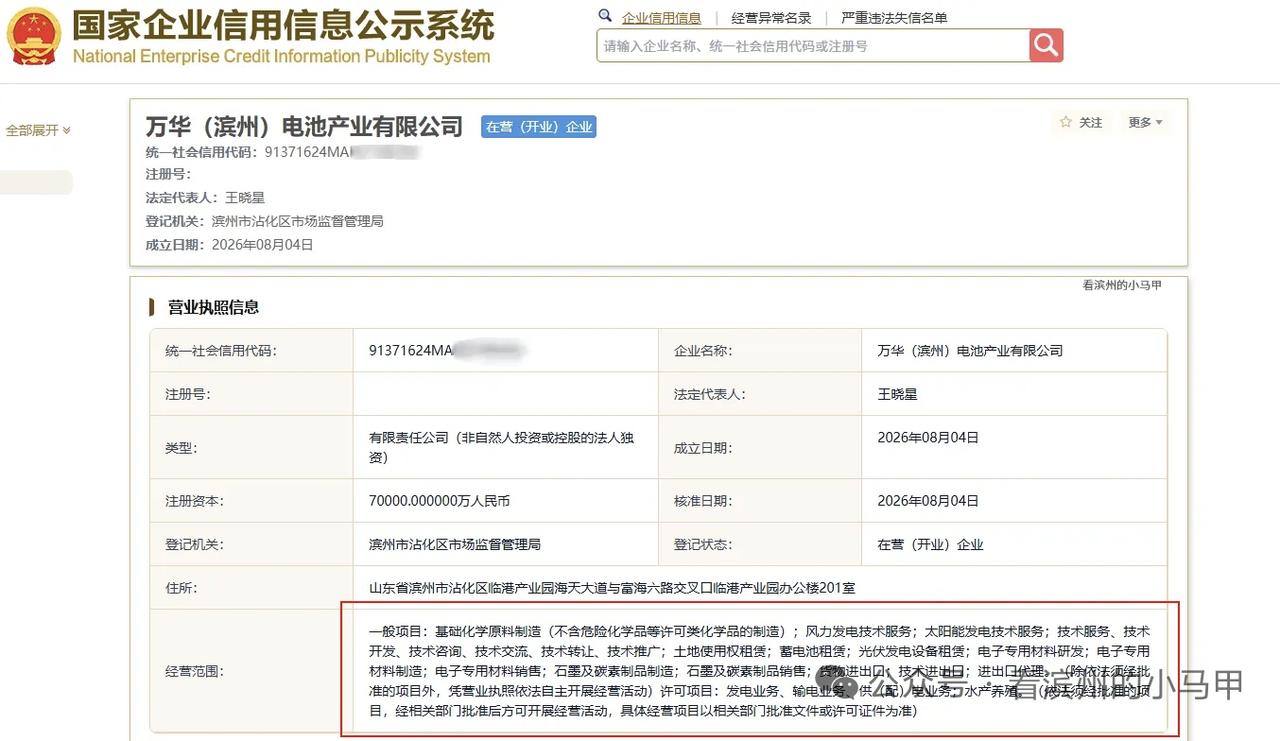Click the 法定代表人 label cell in the table
Viewport: 1280px width, 741px height.
point(759,394)
